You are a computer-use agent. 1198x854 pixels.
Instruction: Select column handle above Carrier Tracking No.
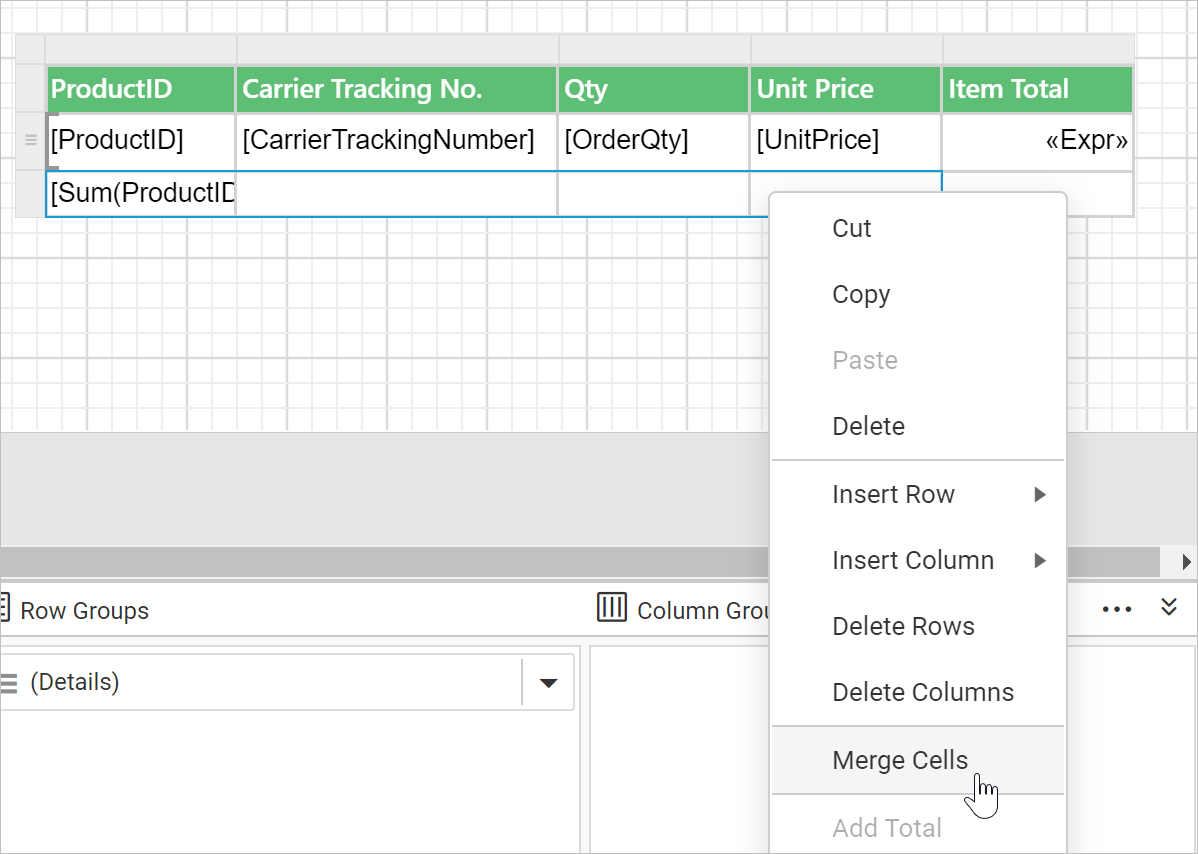pyautogui.click(x=397, y=49)
